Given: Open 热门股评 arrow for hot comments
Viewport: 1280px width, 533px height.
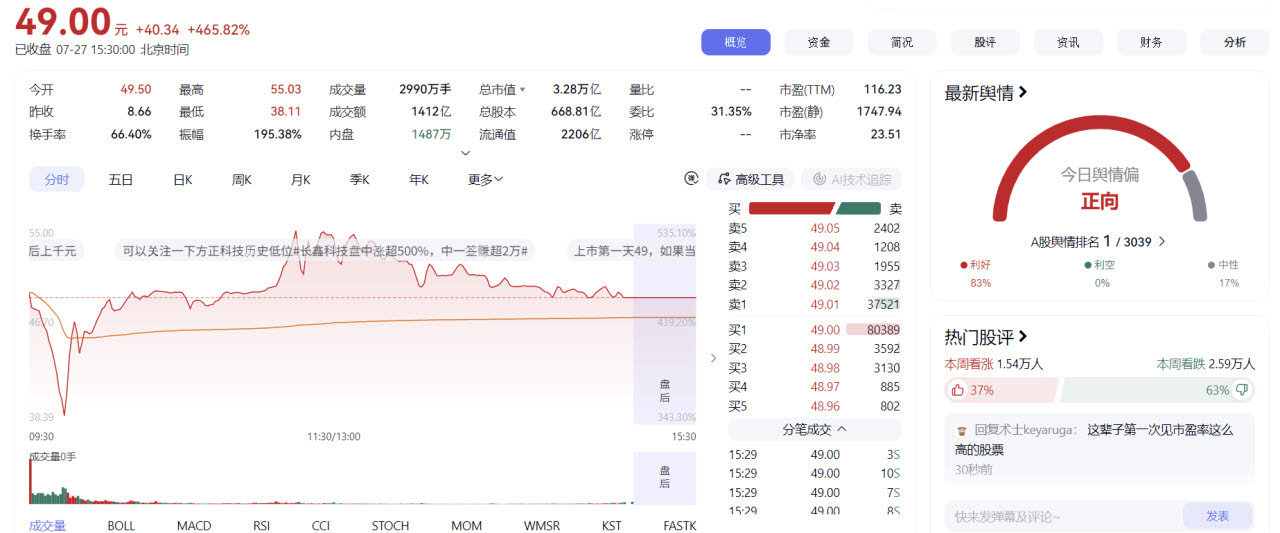Looking at the screenshot, I should tap(1023, 337).
